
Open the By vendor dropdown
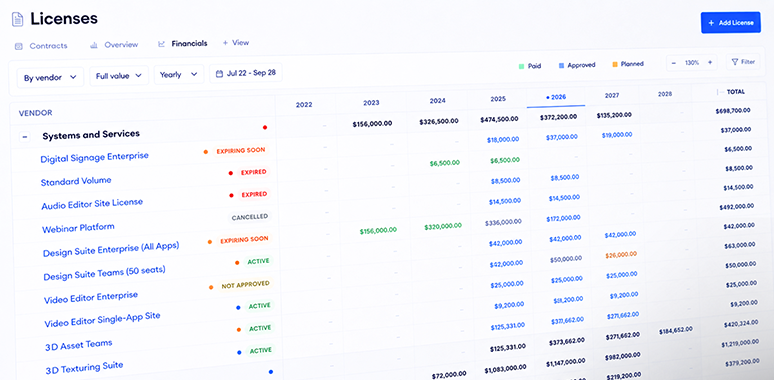pos(50,77)
